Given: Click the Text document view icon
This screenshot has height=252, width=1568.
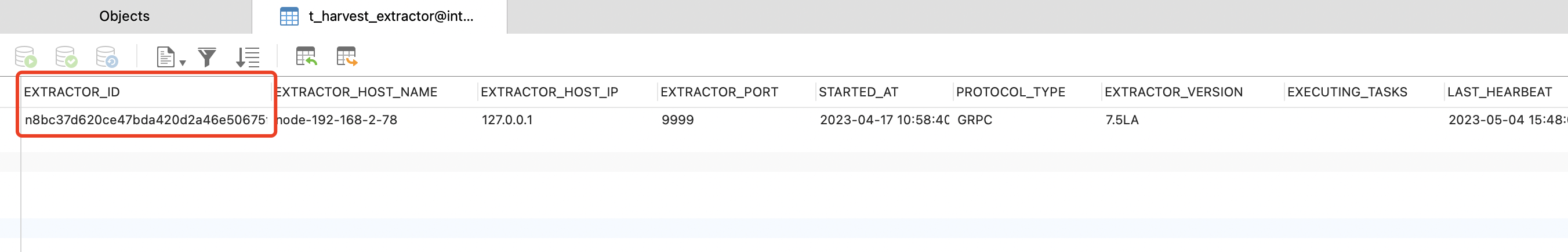Looking at the screenshot, I should 166,57.
